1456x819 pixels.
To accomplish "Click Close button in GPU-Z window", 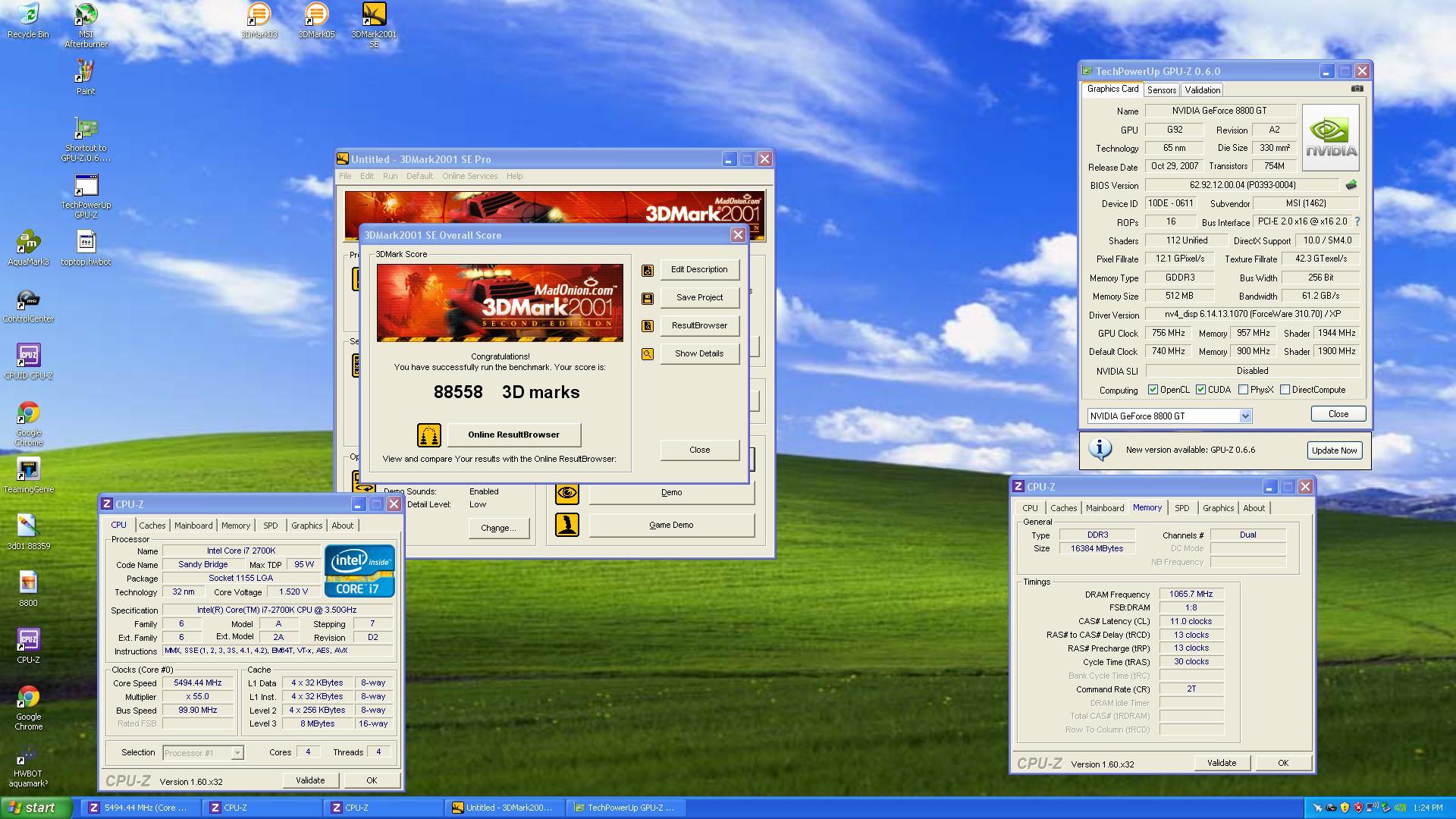I will [1338, 414].
